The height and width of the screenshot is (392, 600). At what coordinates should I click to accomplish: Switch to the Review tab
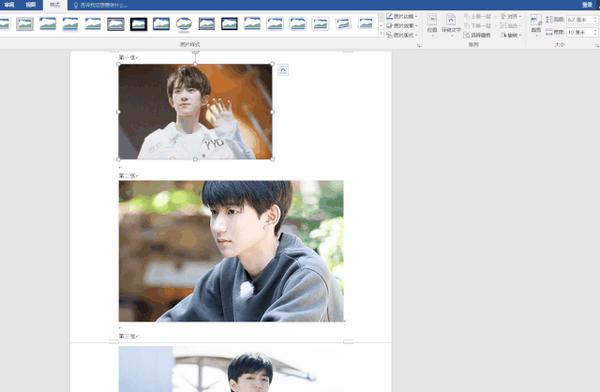click(x=9, y=5)
